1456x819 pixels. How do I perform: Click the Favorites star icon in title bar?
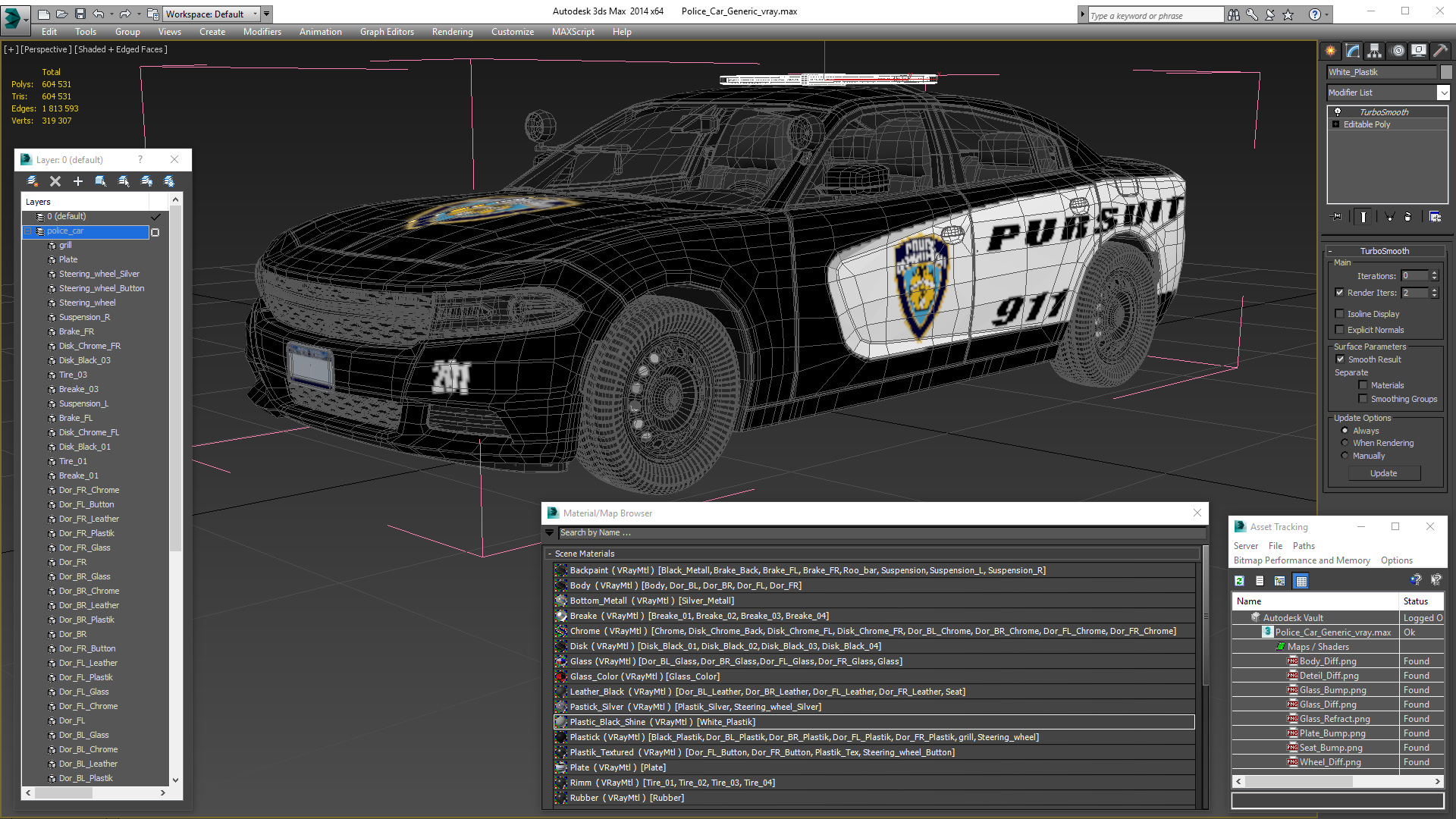click(x=1288, y=14)
